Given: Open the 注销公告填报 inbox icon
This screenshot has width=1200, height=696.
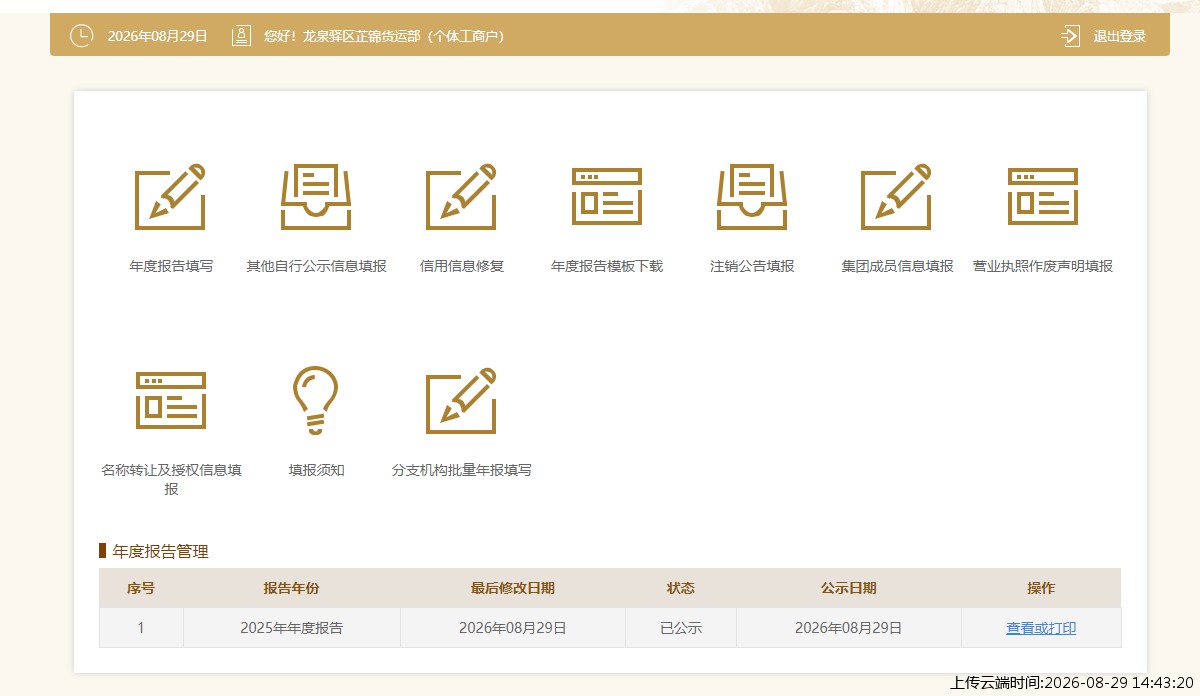Looking at the screenshot, I should [752, 197].
